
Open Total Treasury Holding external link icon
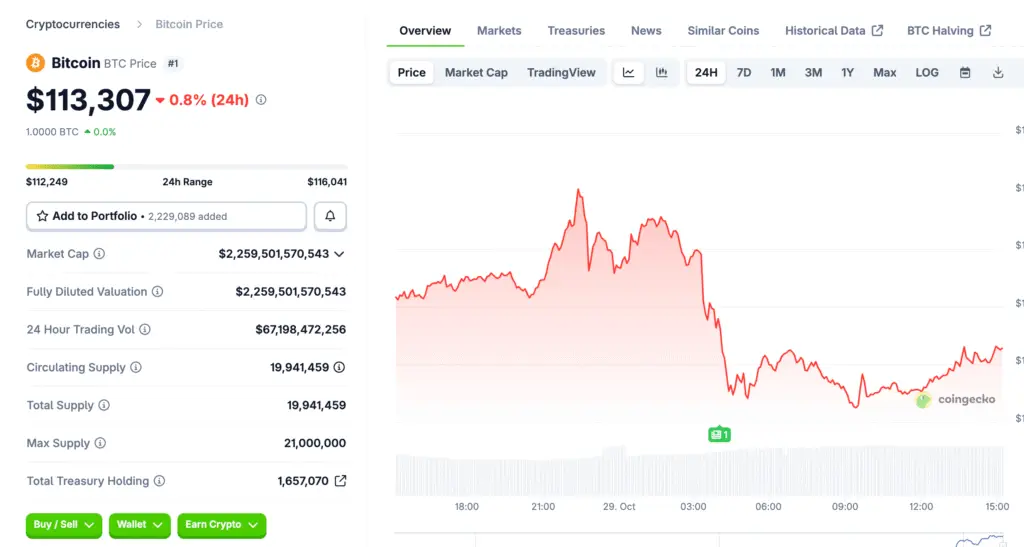tap(340, 481)
